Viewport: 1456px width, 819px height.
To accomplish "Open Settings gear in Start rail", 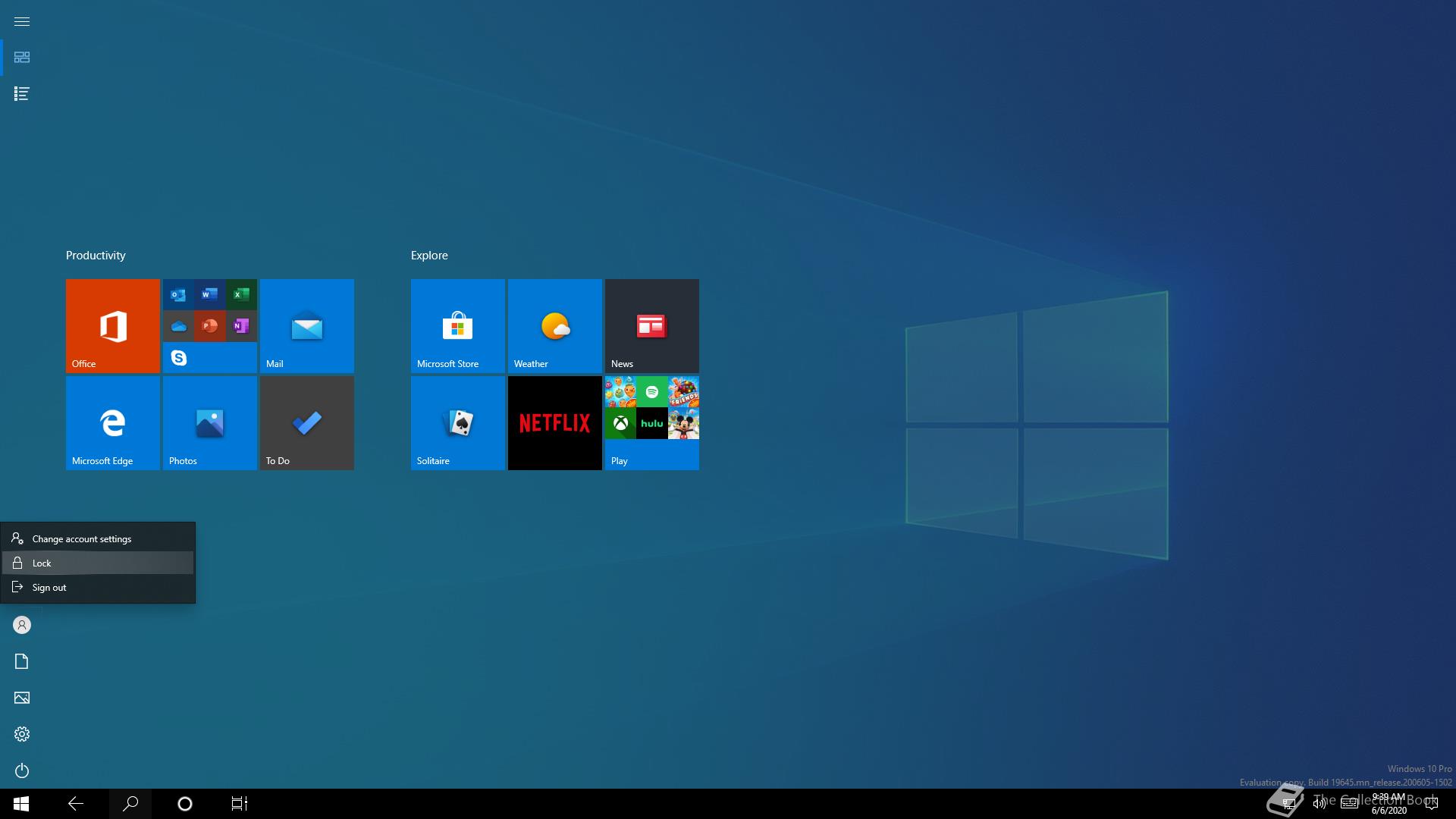I will tap(22, 734).
